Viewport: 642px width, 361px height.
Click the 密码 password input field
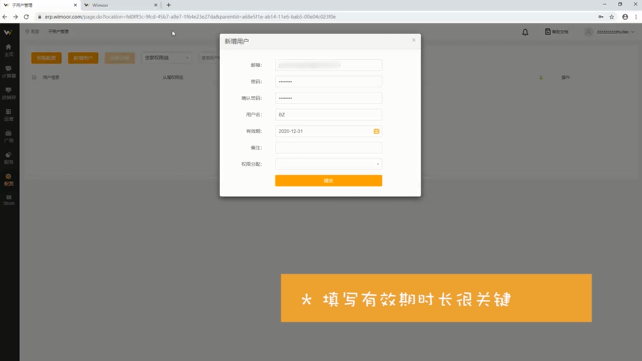click(328, 81)
